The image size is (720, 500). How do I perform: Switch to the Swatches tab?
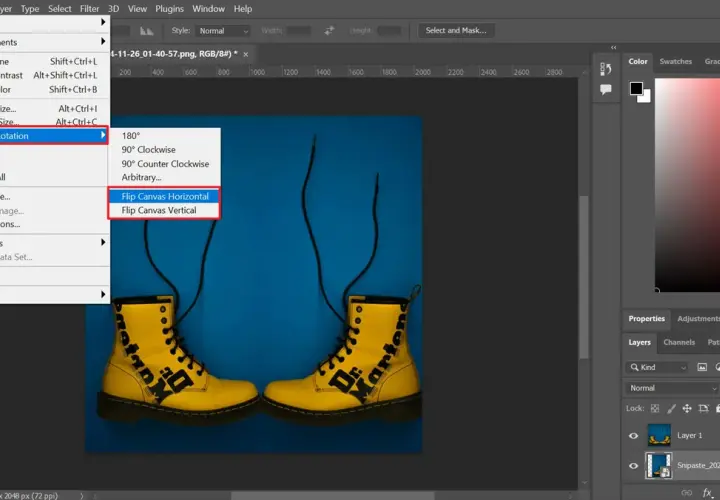pos(675,61)
